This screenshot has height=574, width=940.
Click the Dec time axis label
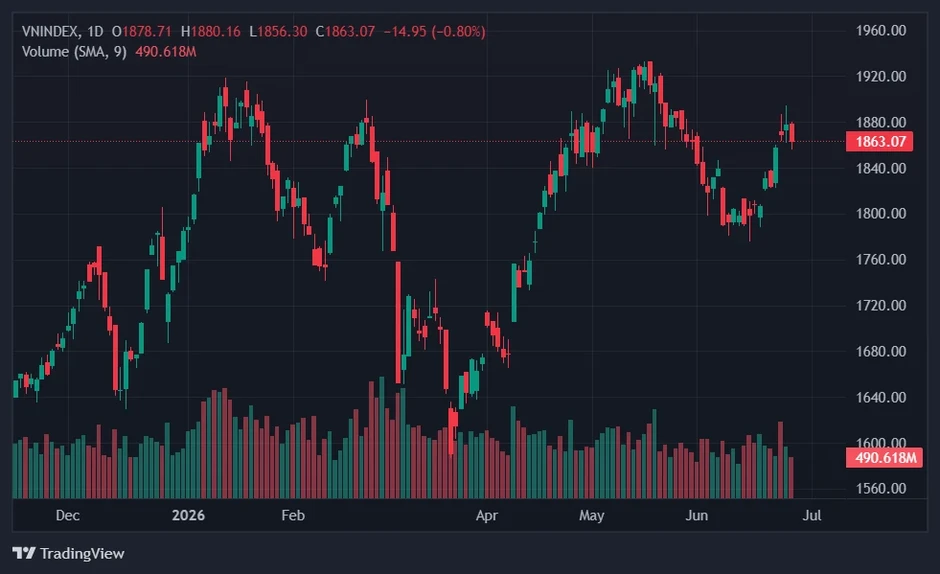(x=68, y=515)
